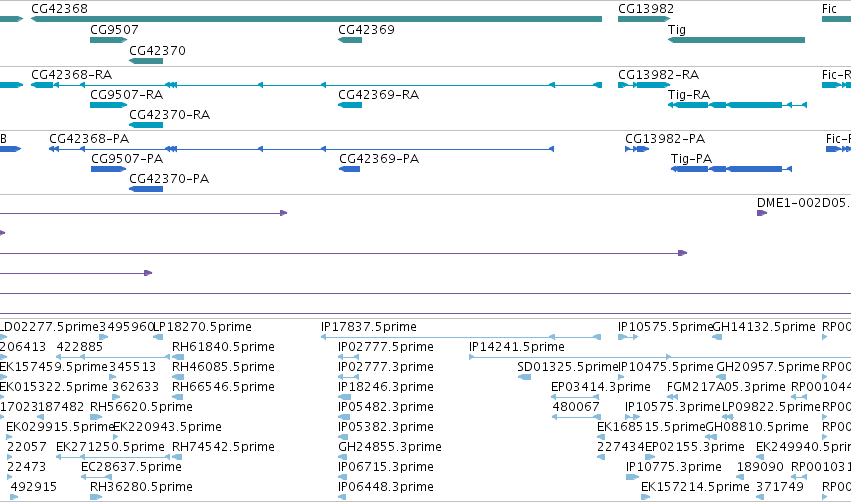851x502 pixels.
Task: Select the 362633 feature label
Action: click(136, 387)
